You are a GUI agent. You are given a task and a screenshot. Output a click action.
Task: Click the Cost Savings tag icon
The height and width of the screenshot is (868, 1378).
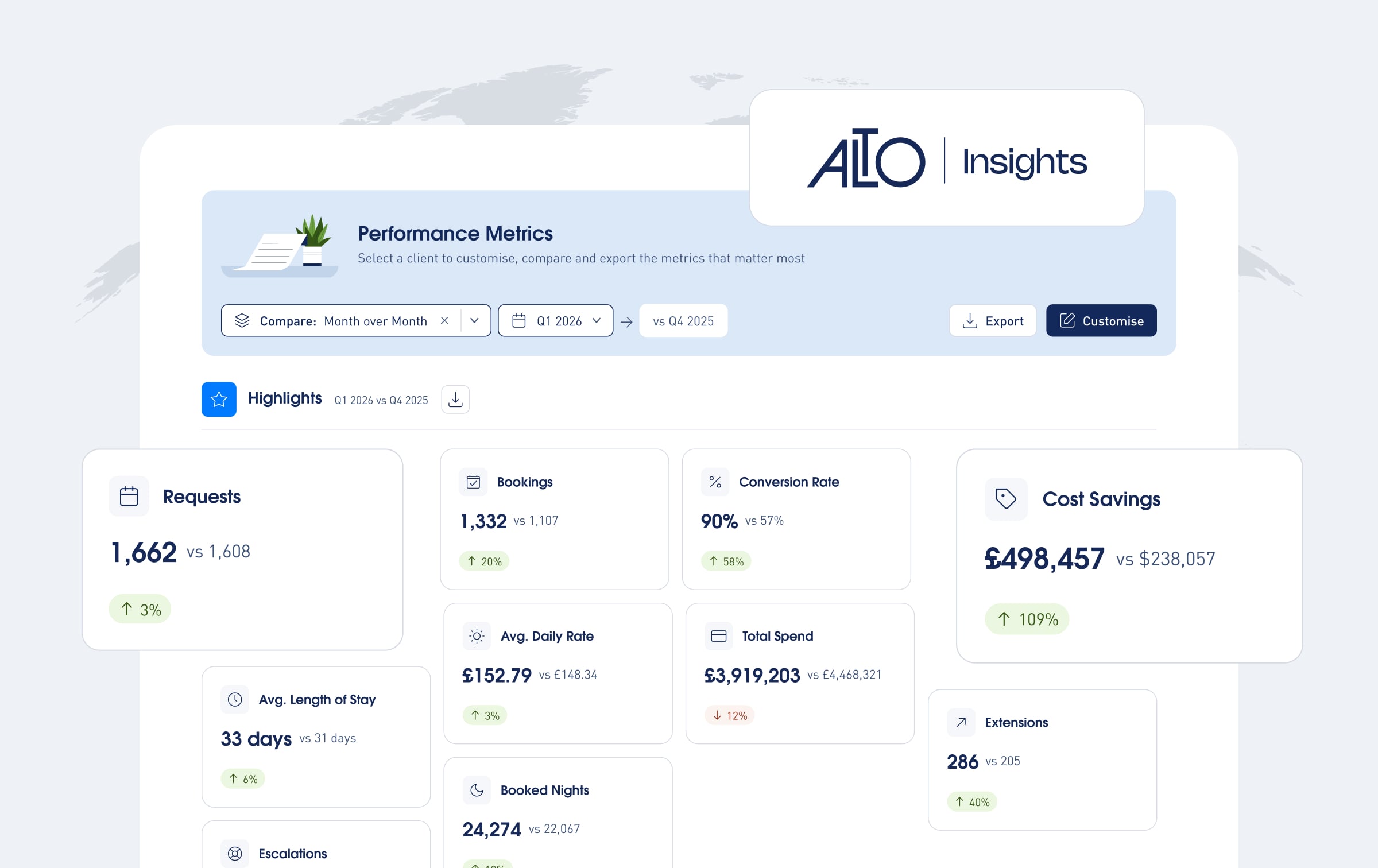click(x=1006, y=499)
